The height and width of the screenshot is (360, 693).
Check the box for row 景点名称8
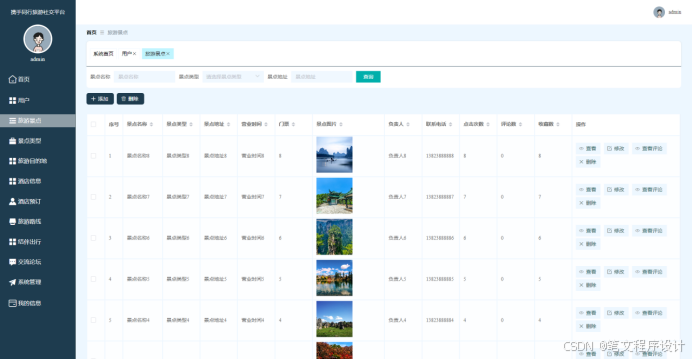click(93, 156)
